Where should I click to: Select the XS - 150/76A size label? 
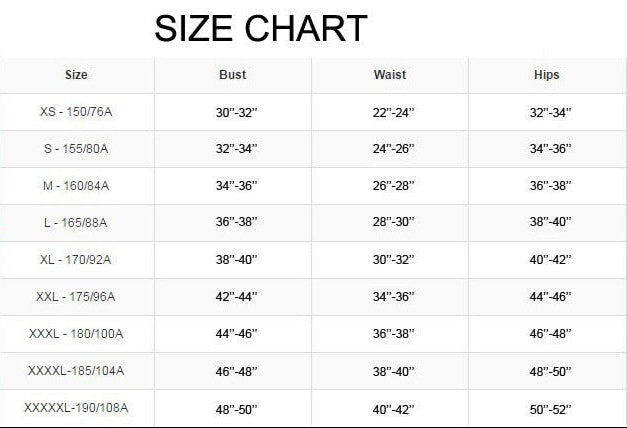pos(76,111)
